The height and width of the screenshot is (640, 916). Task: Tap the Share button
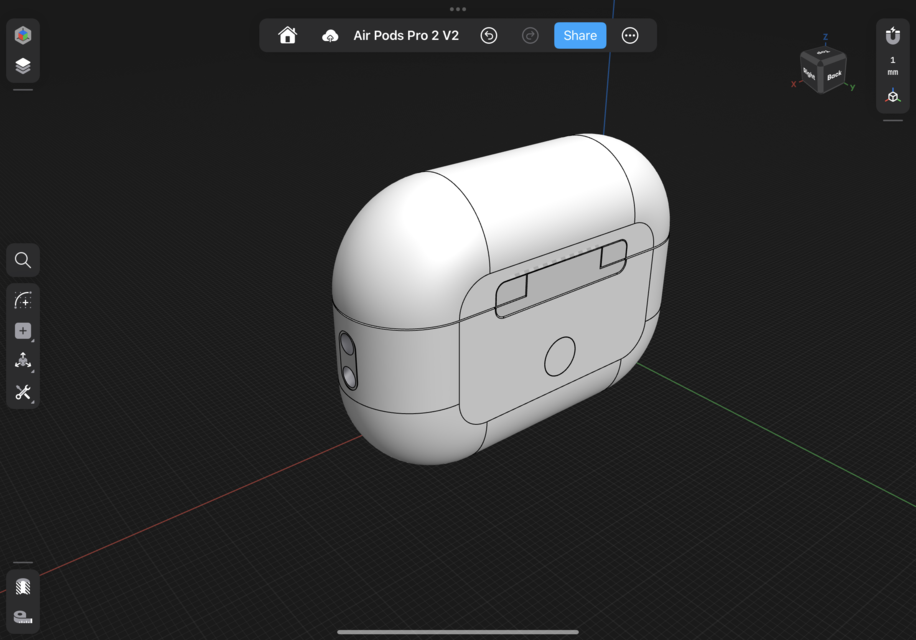[x=580, y=35]
